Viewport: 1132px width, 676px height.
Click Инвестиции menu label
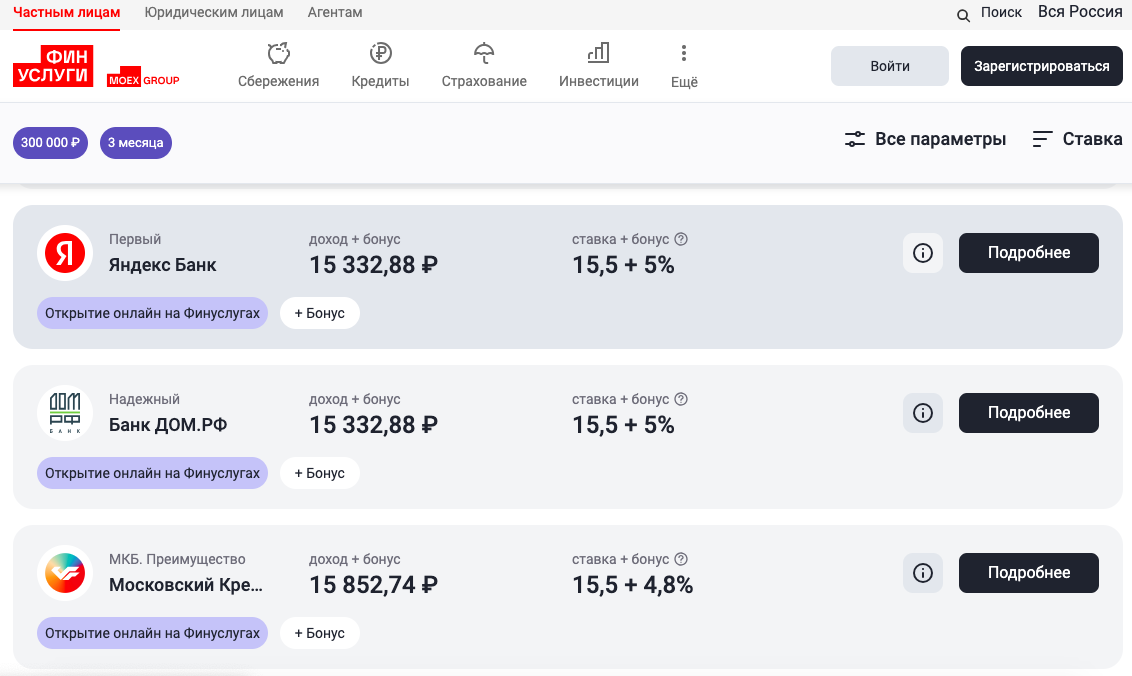(598, 81)
